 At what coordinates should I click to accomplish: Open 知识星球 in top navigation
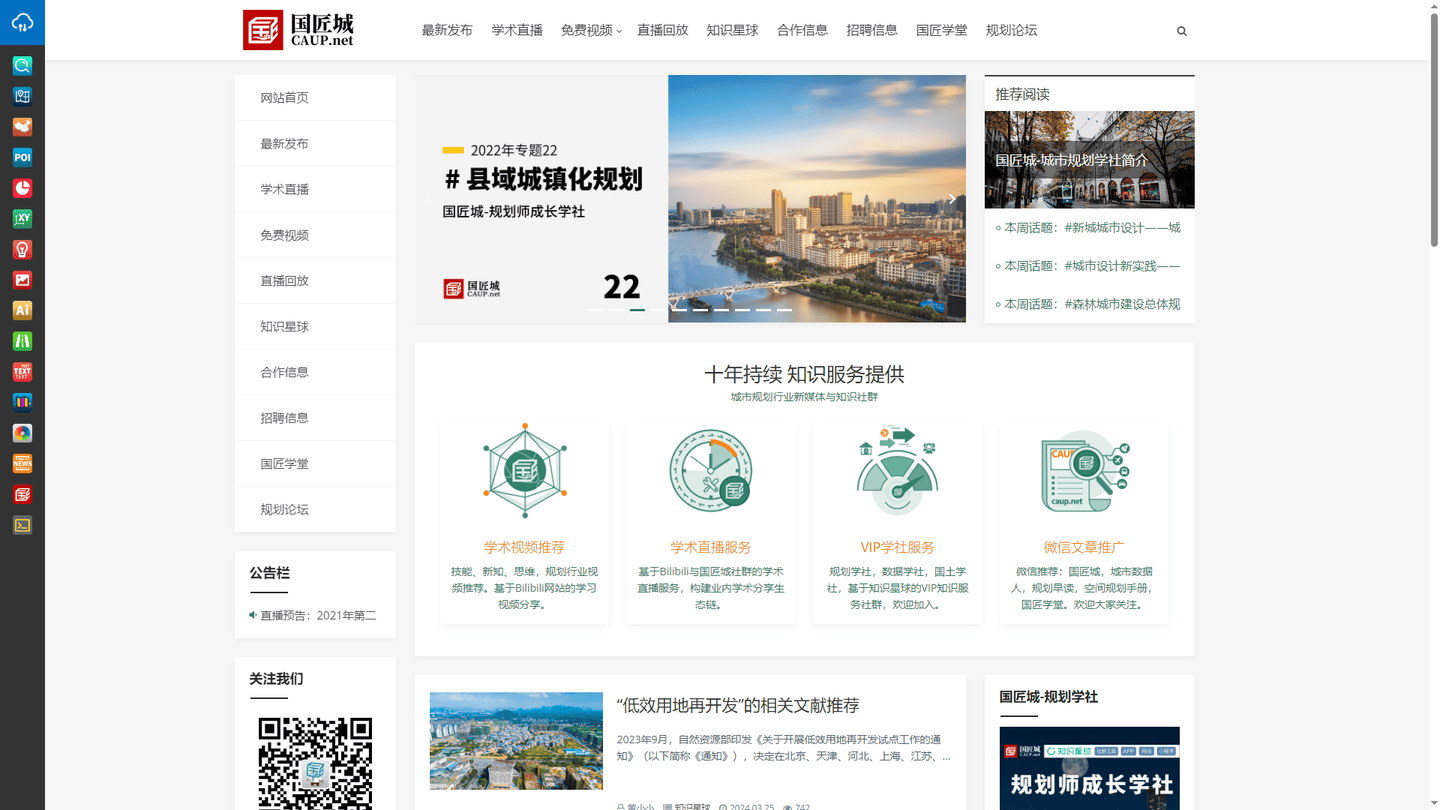pos(733,30)
